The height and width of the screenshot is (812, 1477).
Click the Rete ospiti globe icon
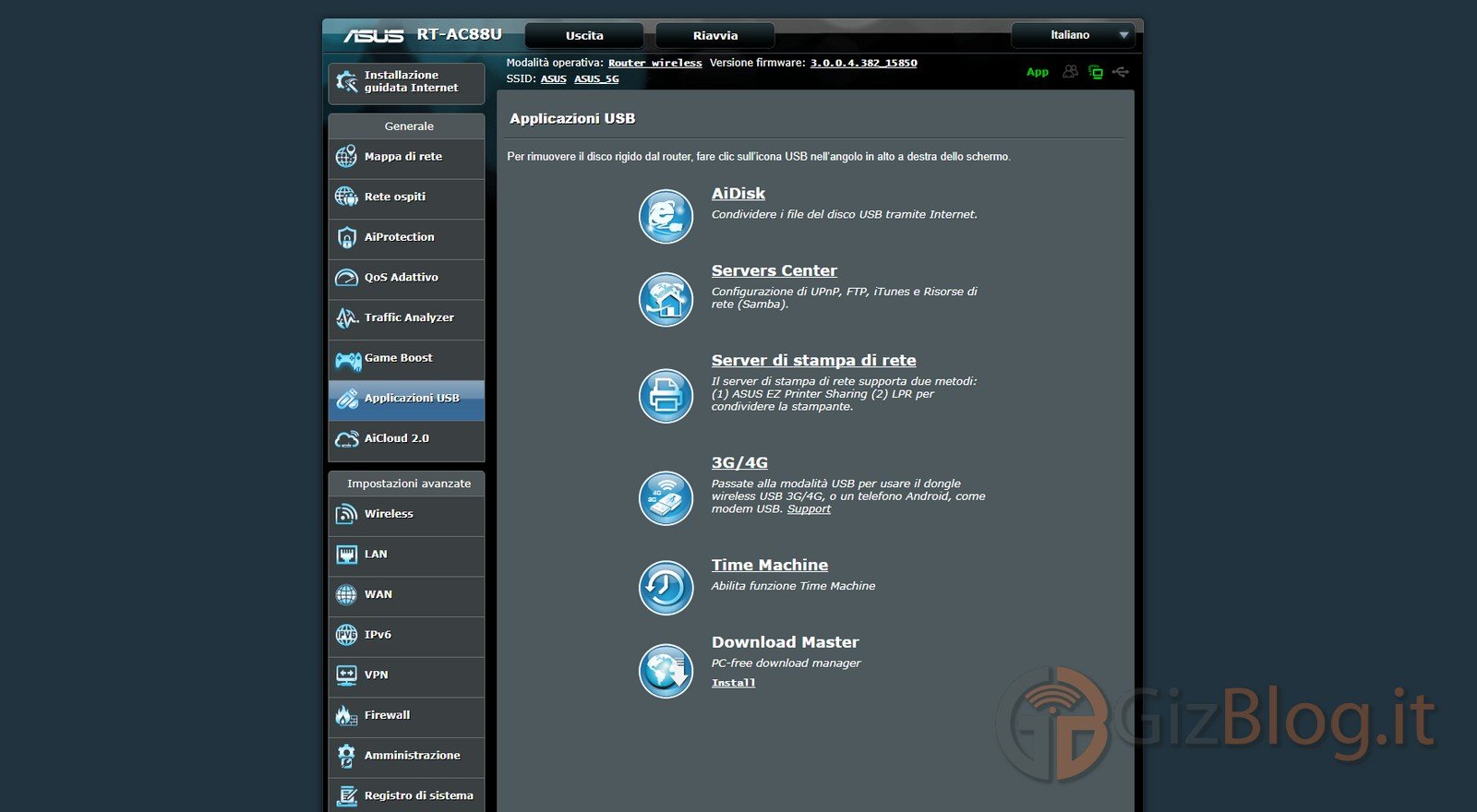pyautogui.click(x=346, y=197)
